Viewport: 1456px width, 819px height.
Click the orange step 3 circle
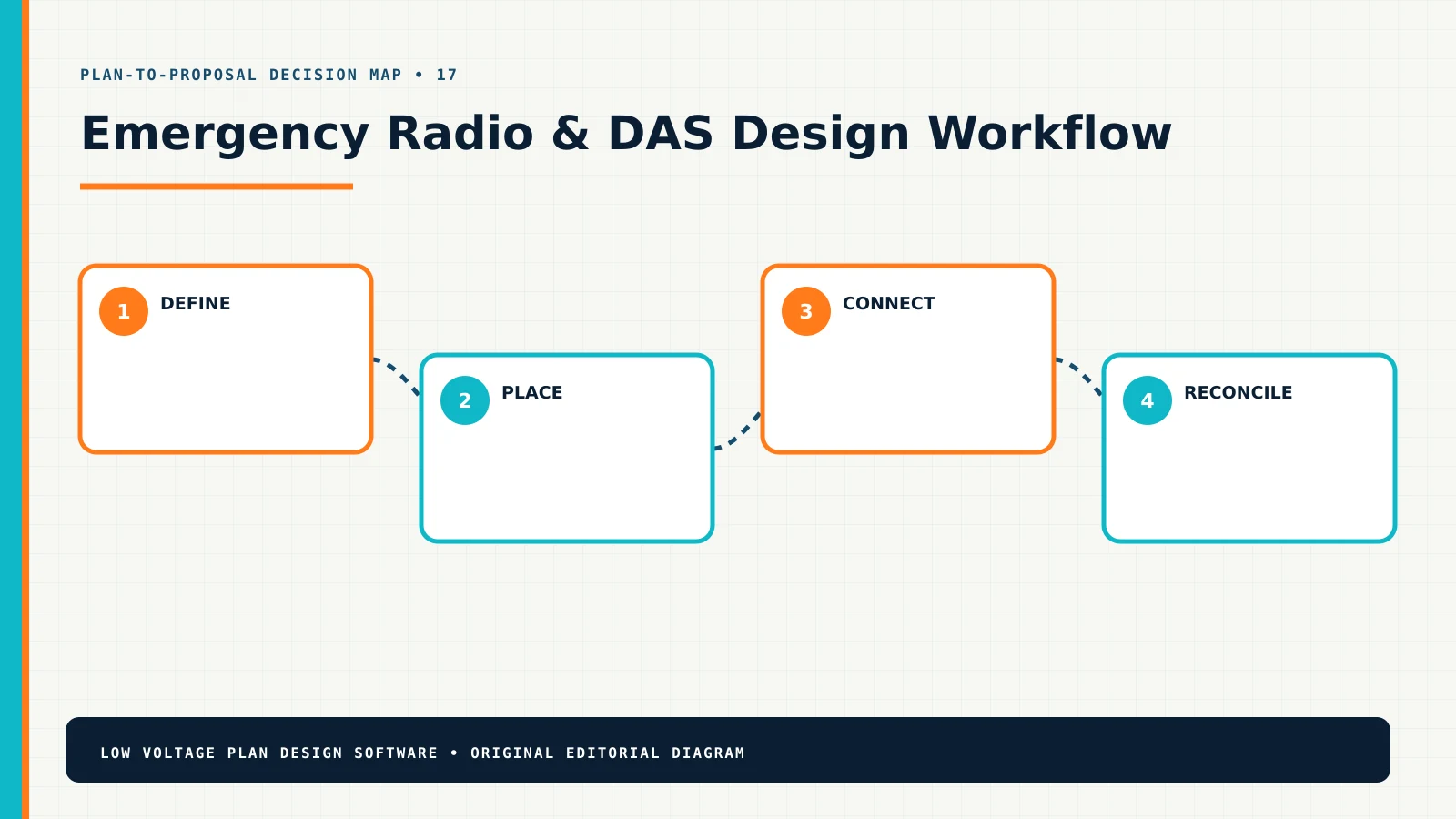tap(806, 311)
